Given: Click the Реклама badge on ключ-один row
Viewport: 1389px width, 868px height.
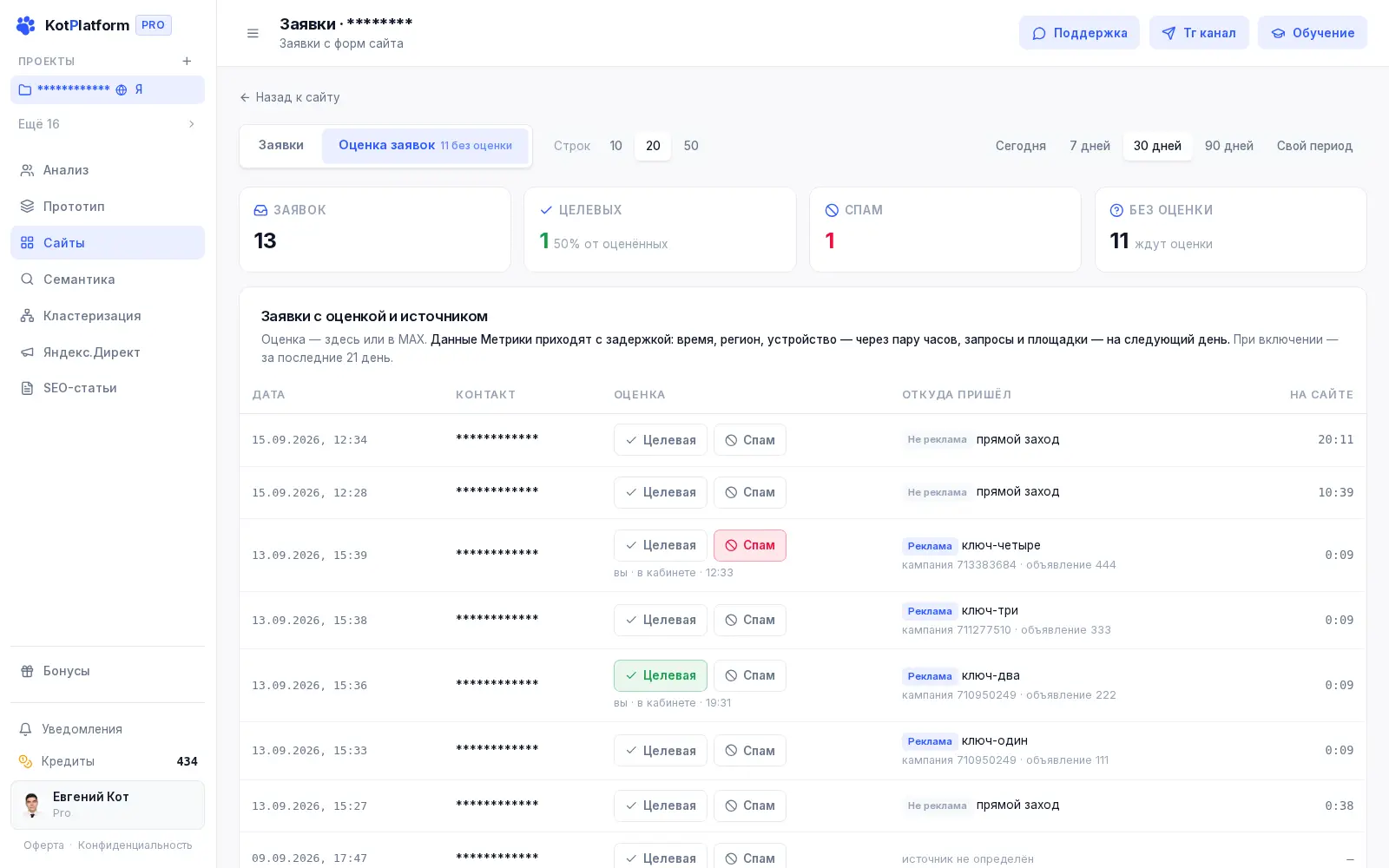Looking at the screenshot, I should pos(930,741).
